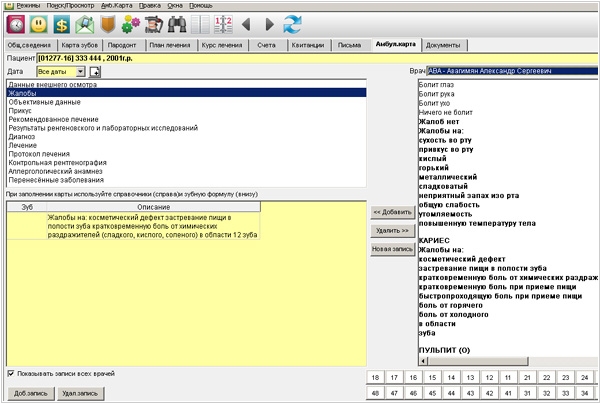Switch to the 'Квитанции' tab

point(308,45)
